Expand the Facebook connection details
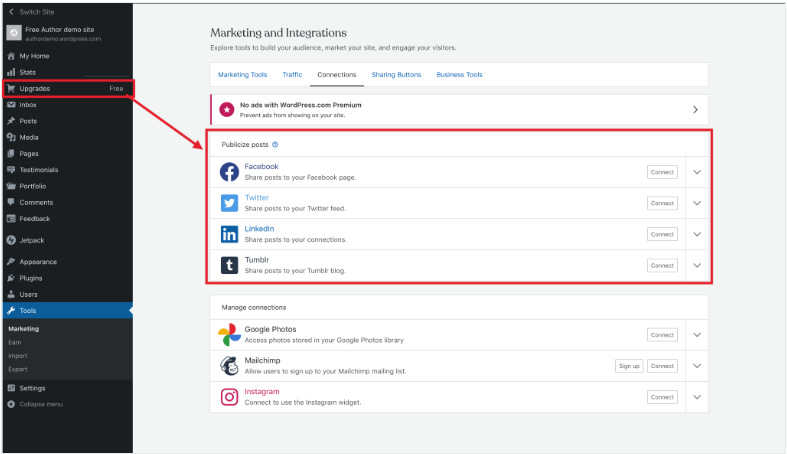This screenshot has height=454, width=787. coord(697,172)
